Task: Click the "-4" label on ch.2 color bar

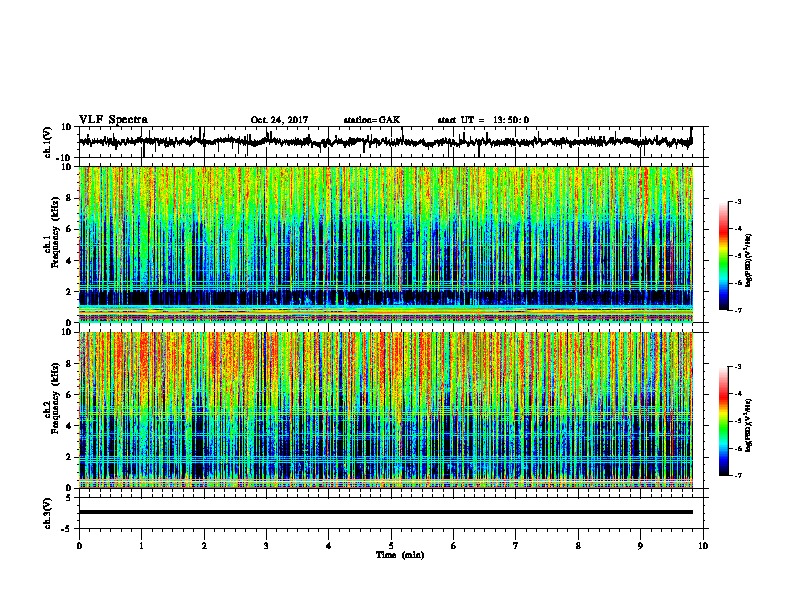Action: tap(737, 394)
